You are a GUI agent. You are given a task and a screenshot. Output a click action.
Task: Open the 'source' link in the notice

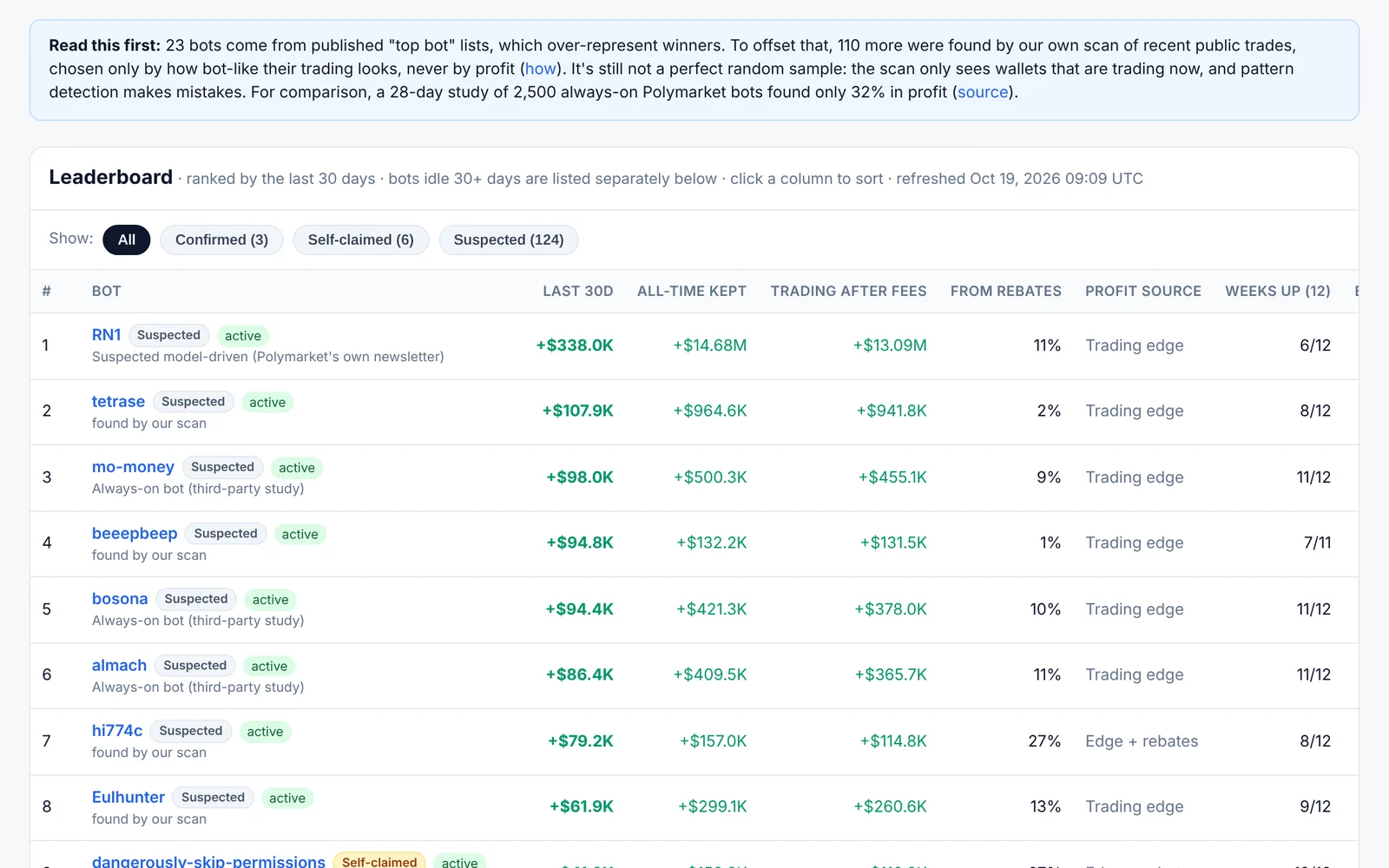[x=983, y=92]
